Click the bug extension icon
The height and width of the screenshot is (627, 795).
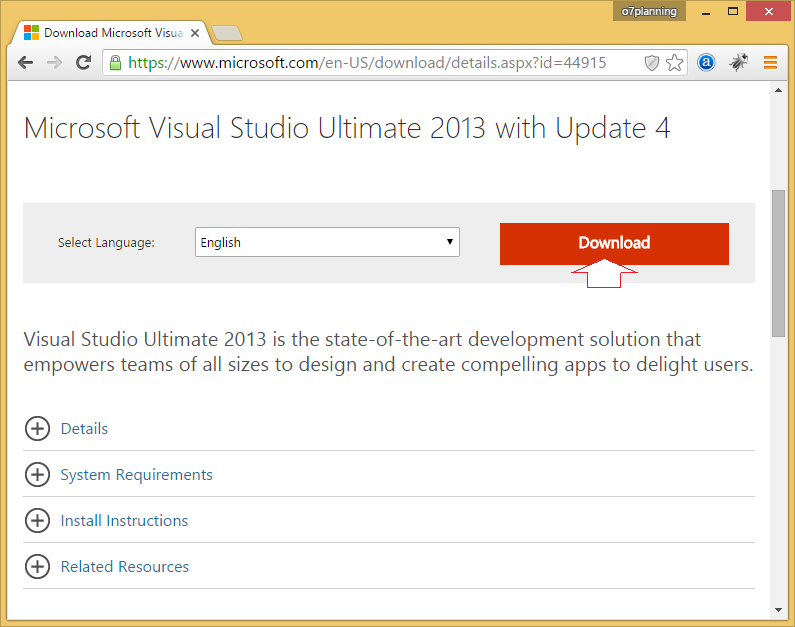[x=738, y=62]
